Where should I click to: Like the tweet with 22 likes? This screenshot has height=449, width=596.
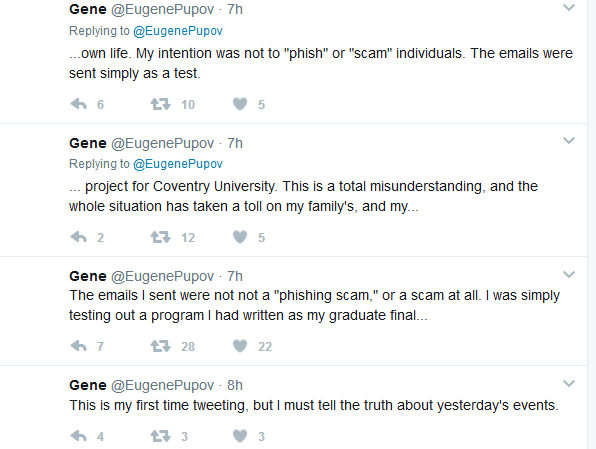coord(240,346)
